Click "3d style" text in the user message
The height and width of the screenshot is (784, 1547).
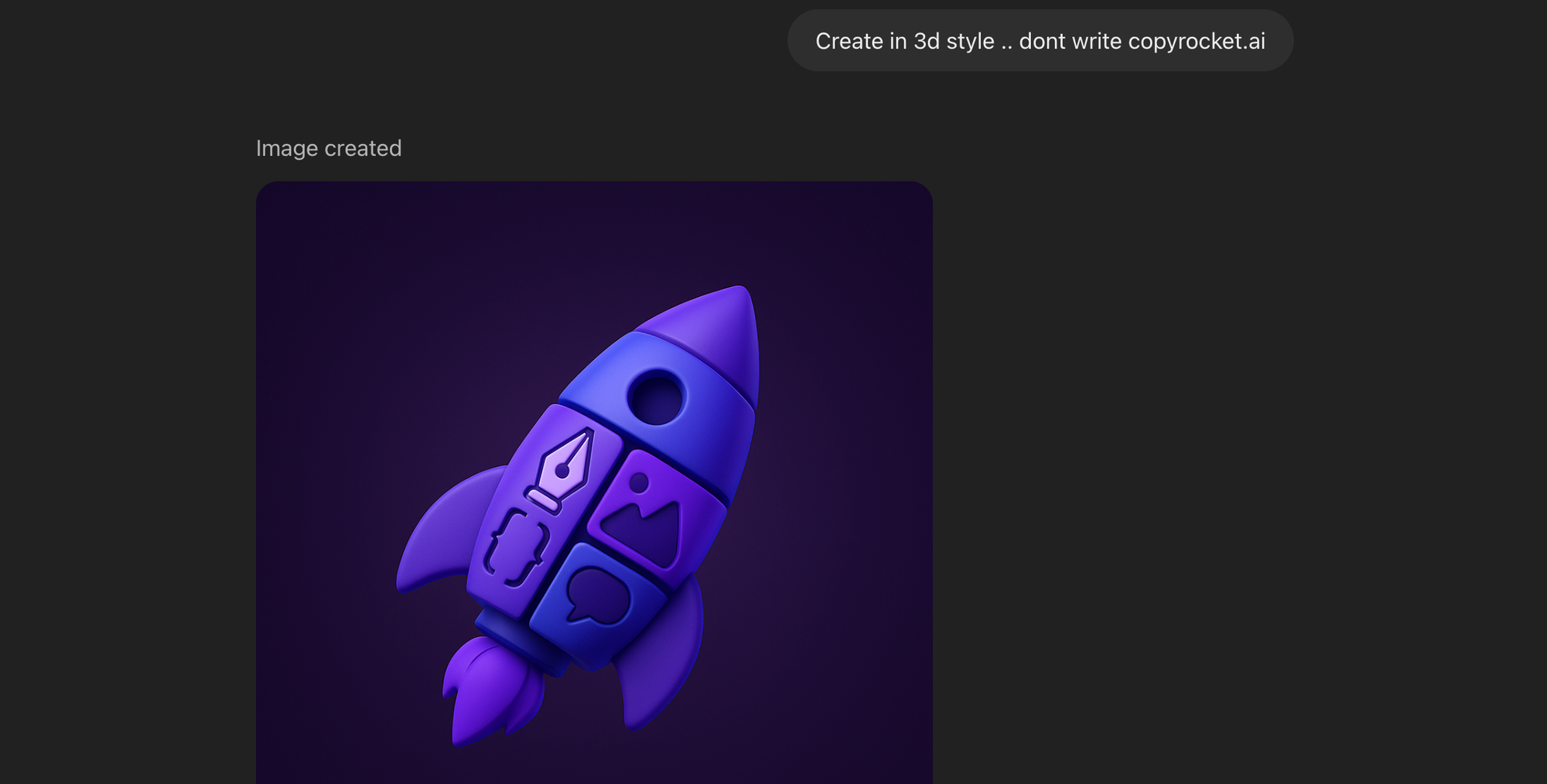coord(954,41)
